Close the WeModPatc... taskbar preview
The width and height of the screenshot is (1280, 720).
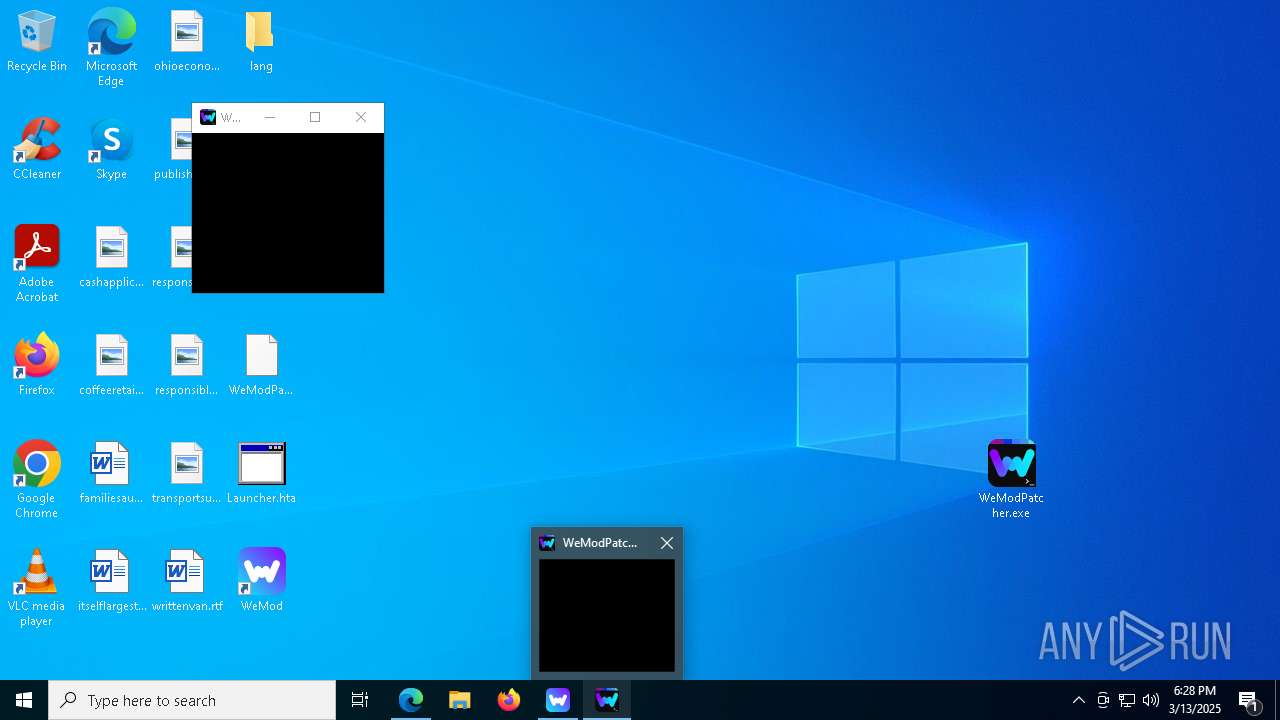(667, 543)
